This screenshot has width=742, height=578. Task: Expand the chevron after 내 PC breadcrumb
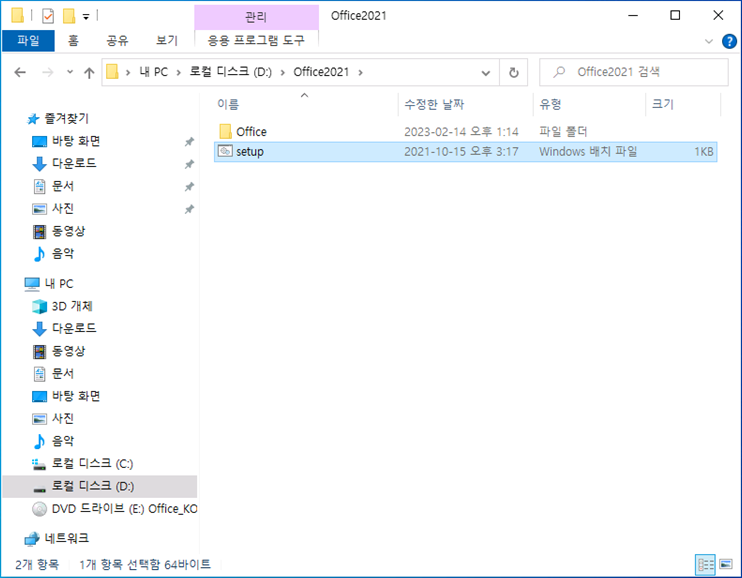click(x=178, y=72)
